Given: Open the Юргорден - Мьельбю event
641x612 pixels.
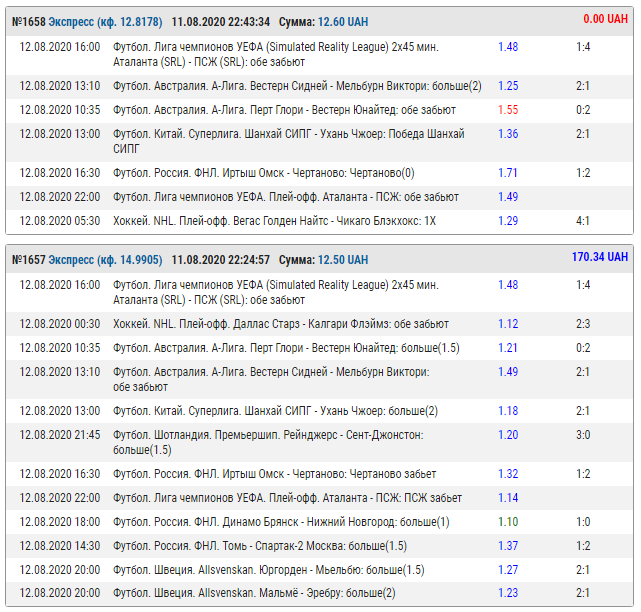Looking at the screenshot, I should click(268, 569).
